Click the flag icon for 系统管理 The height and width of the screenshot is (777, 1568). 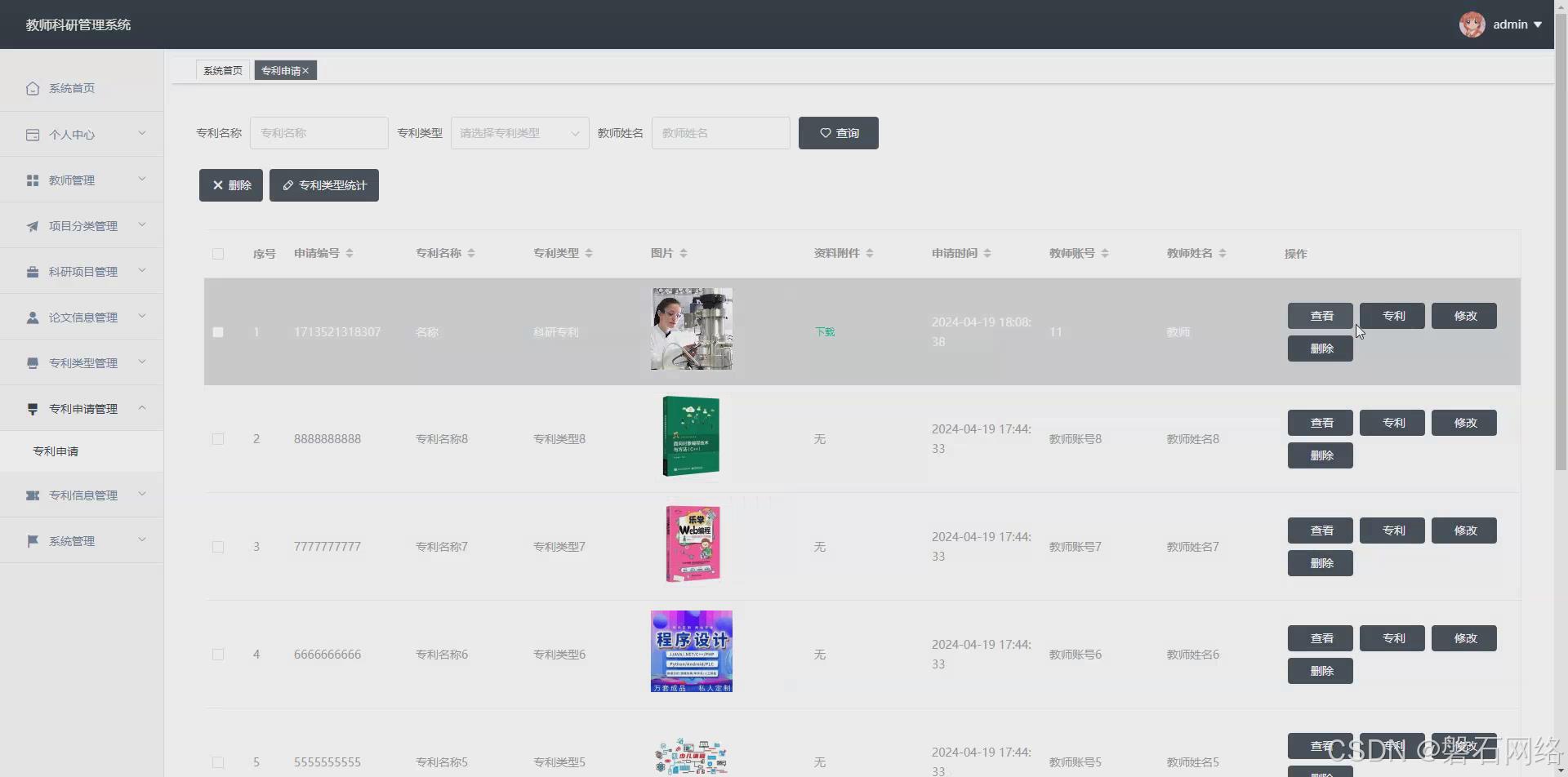(33, 541)
